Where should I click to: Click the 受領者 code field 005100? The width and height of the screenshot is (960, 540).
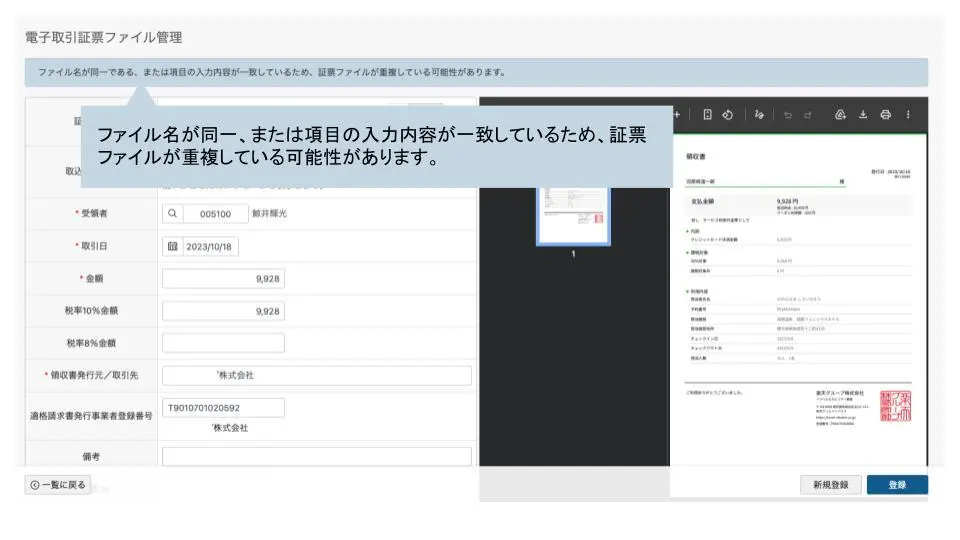click(216, 214)
